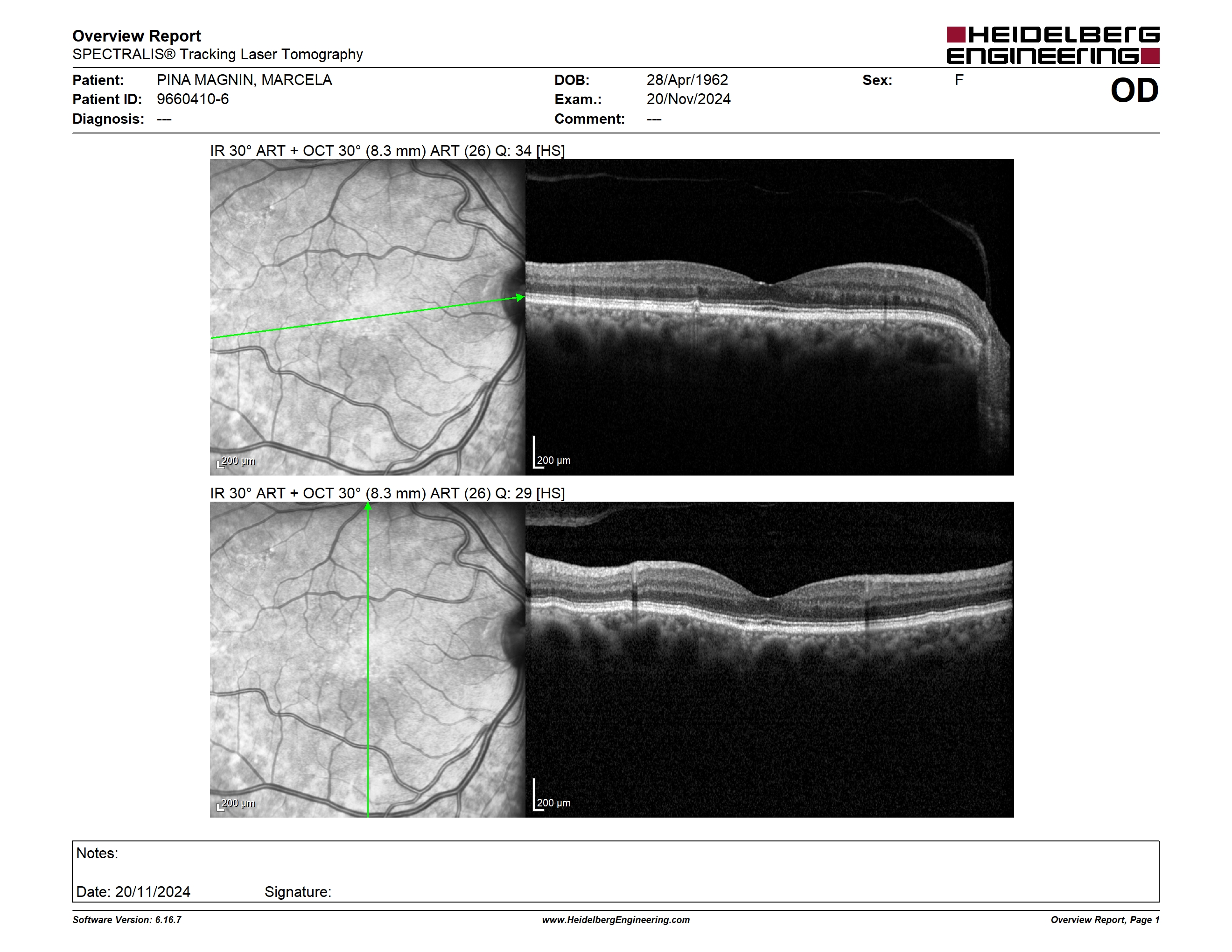Open upper infrared fundus image with oblique scan line
Viewport: 1232px width, 952px height.
(368, 317)
